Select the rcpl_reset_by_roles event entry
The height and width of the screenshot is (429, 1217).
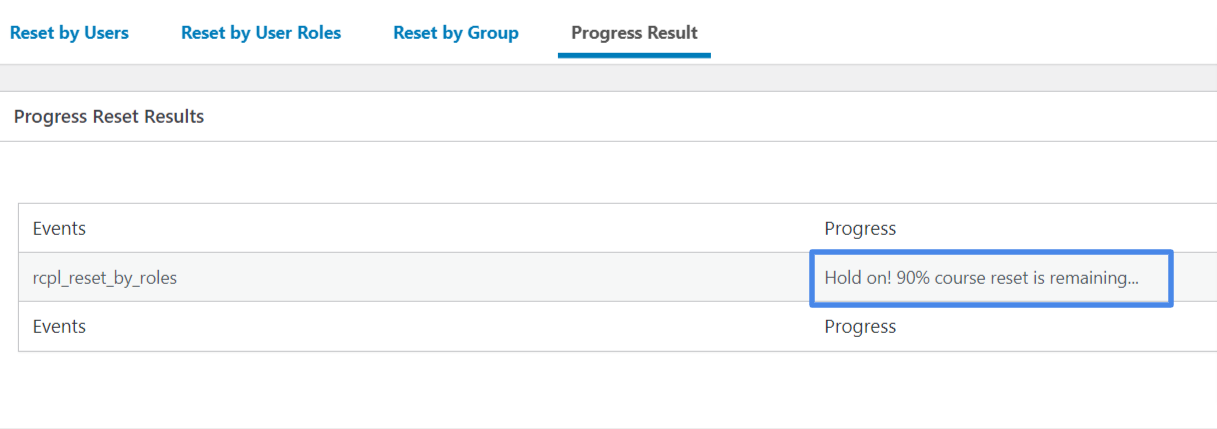[x=105, y=278]
